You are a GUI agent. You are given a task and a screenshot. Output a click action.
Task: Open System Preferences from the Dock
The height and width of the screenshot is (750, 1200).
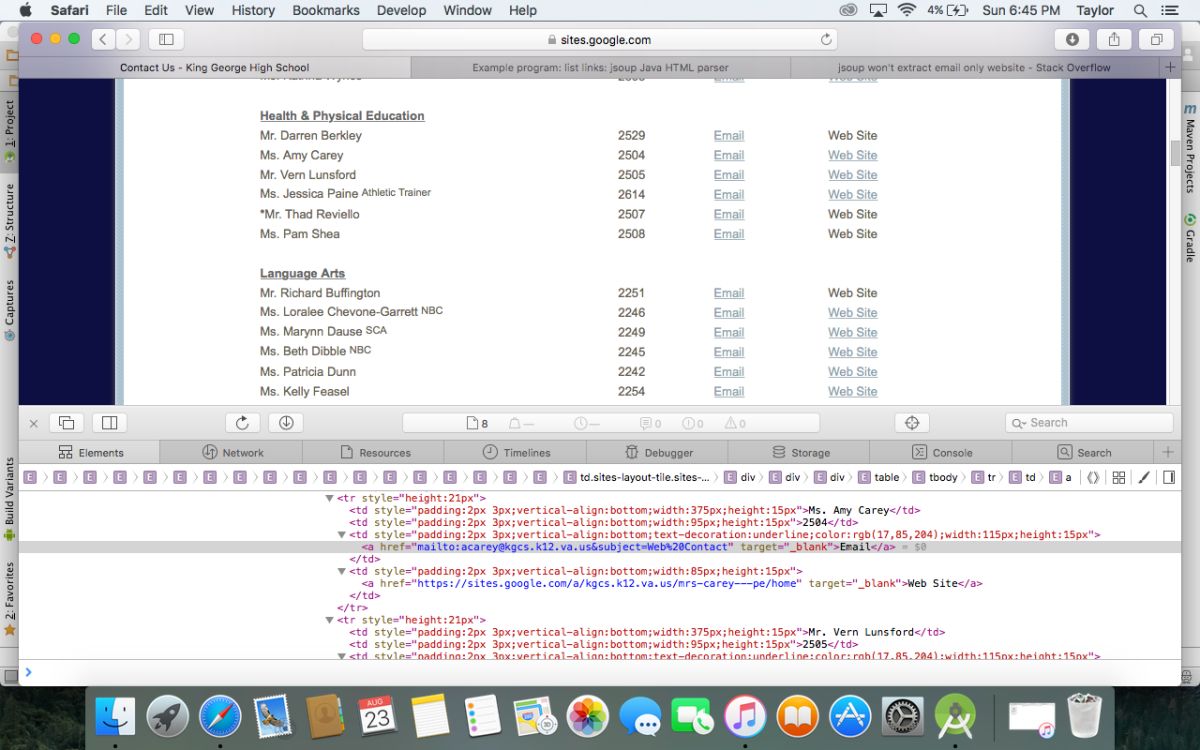click(x=903, y=716)
